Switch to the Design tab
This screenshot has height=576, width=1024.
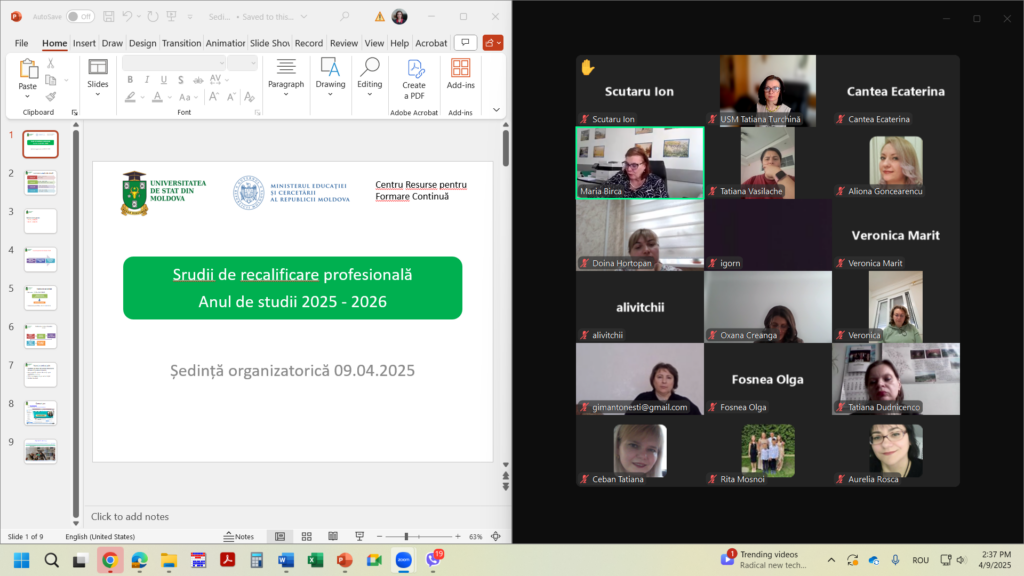(x=142, y=43)
